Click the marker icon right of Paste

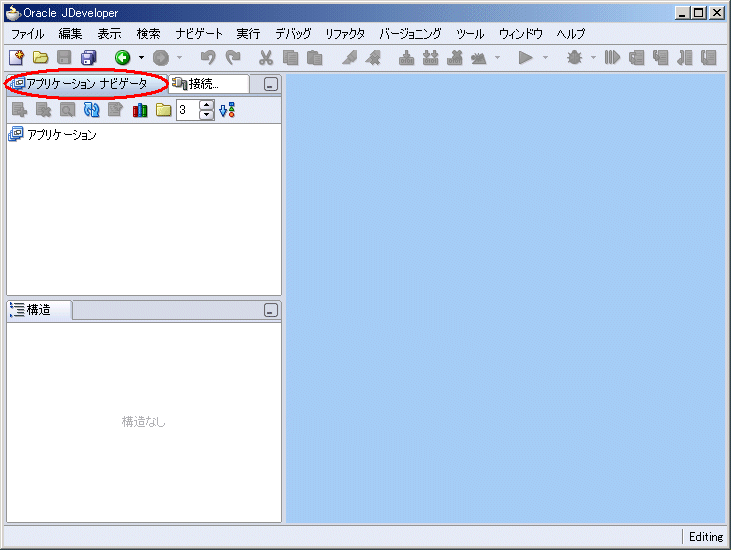coord(349,58)
